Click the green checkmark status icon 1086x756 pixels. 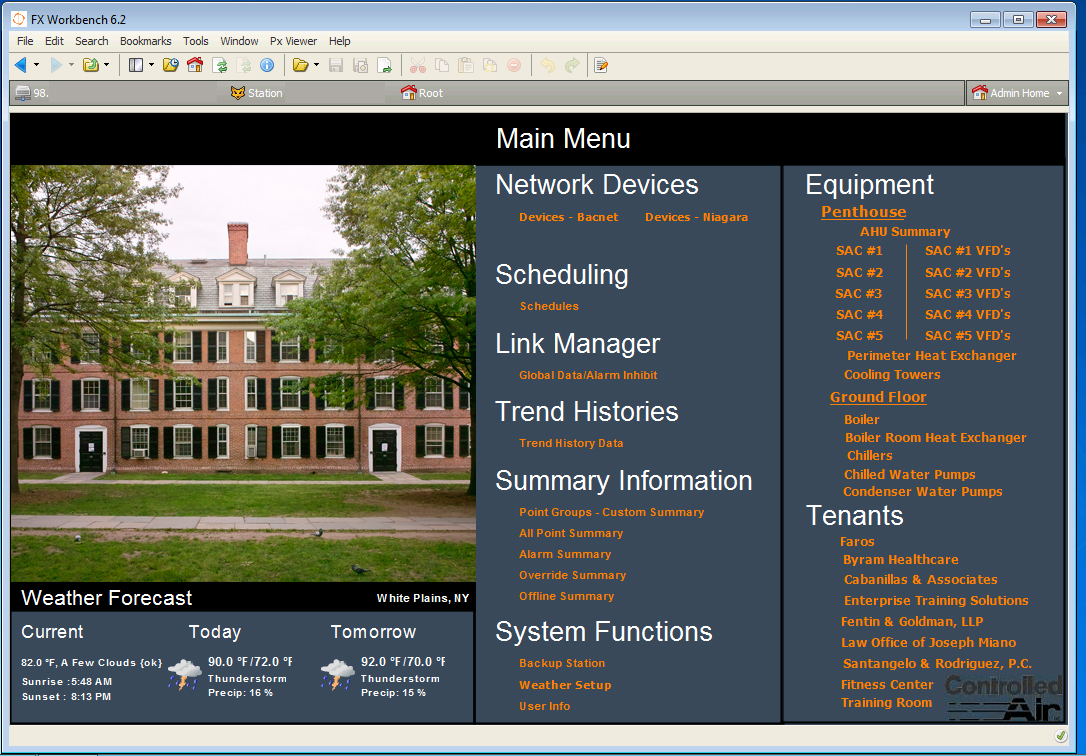pos(1061,736)
